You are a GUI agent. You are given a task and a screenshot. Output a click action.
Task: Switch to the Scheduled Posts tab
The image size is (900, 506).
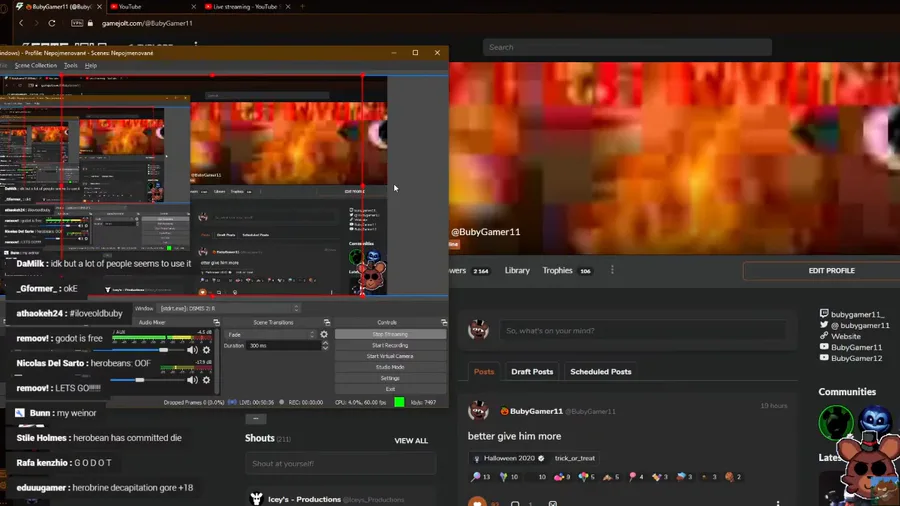(x=600, y=372)
